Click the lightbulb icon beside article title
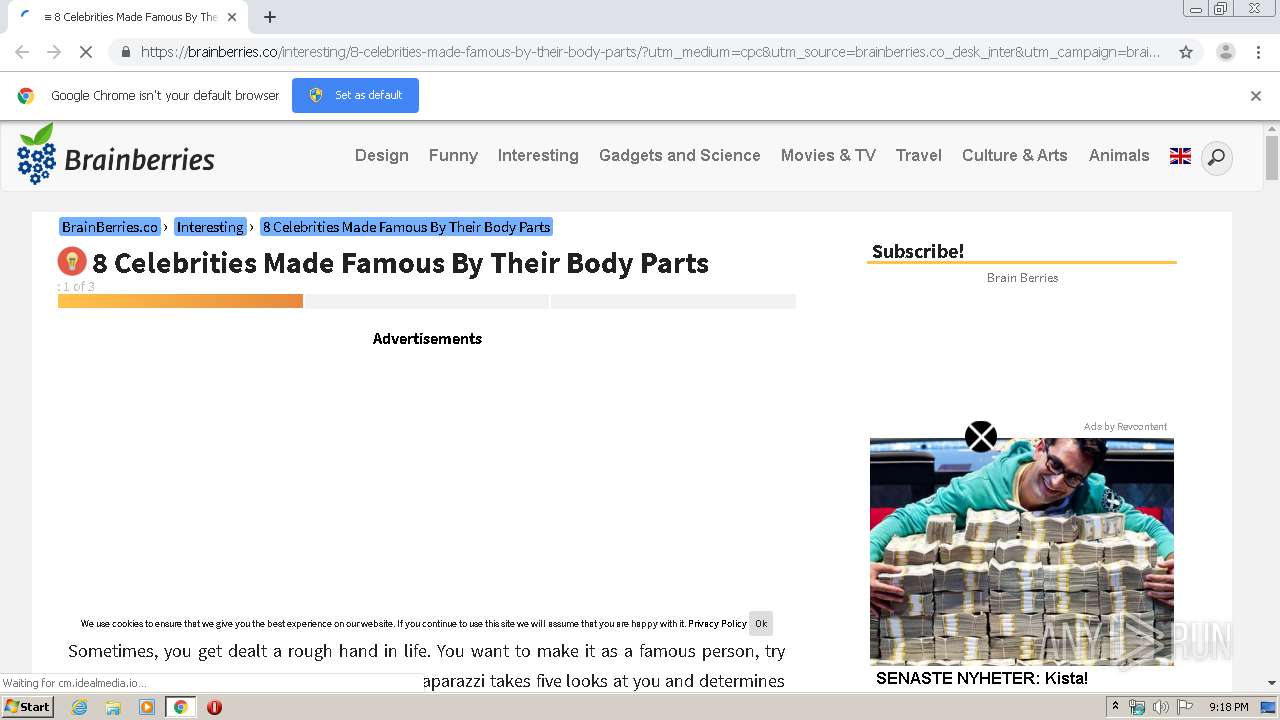 pos(72,262)
